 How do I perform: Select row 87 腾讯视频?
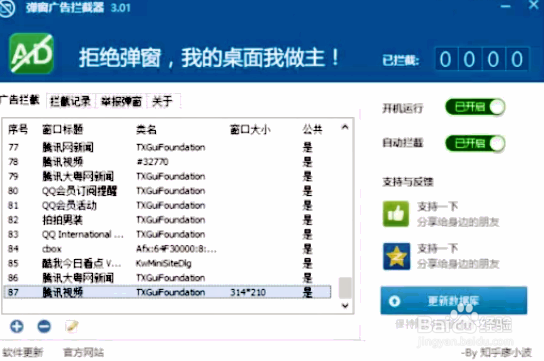tap(167, 292)
